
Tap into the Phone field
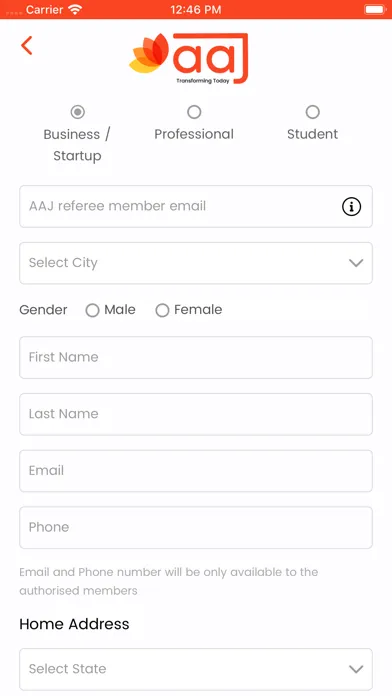point(196,528)
